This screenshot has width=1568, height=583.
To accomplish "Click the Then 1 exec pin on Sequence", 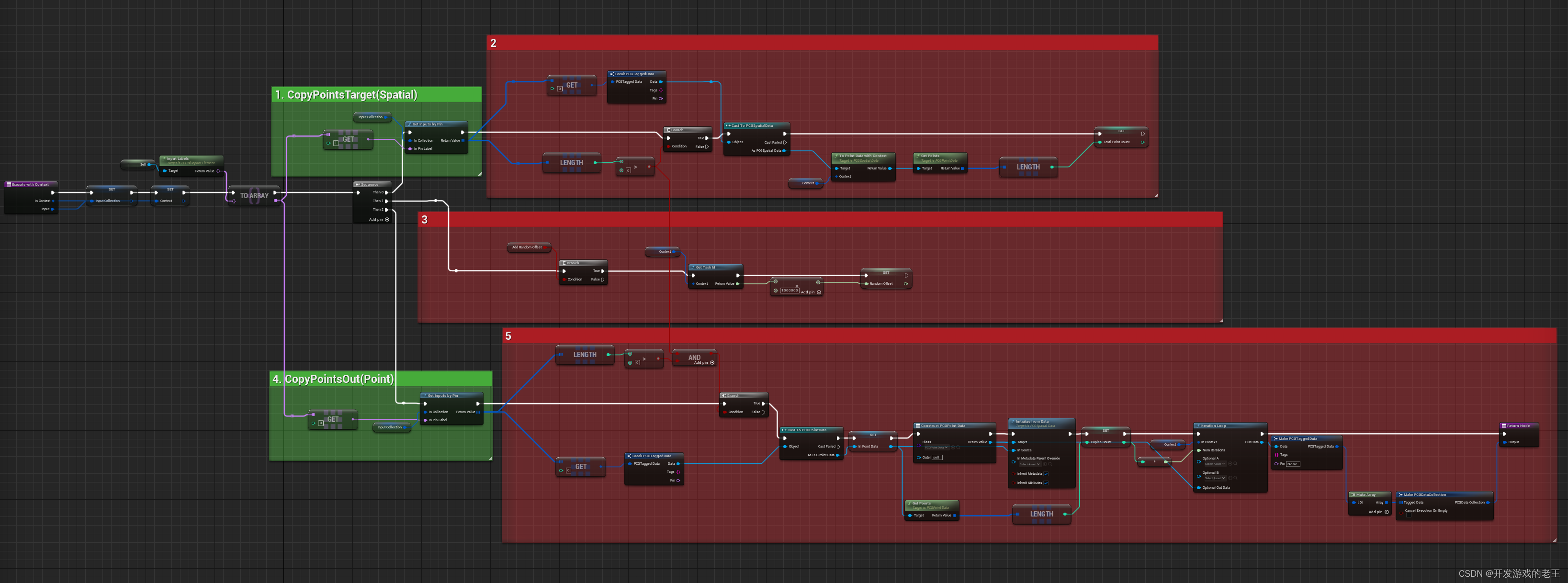I will point(386,201).
